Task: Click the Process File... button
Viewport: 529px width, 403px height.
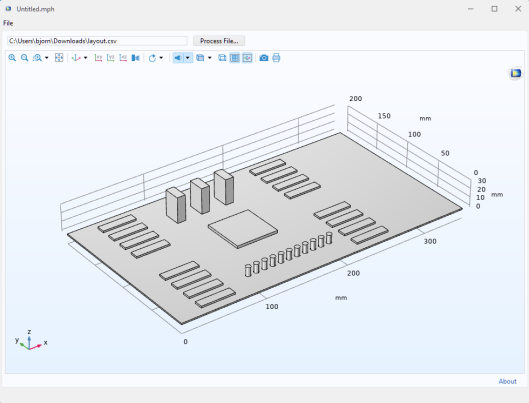Action: (x=219, y=41)
